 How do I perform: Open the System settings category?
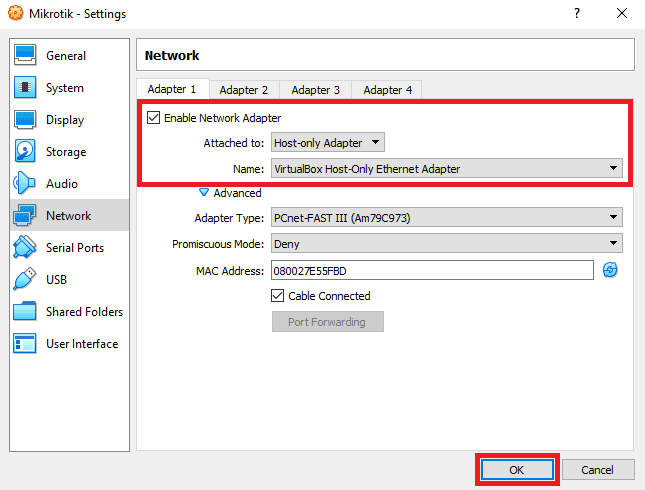(70, 87)
